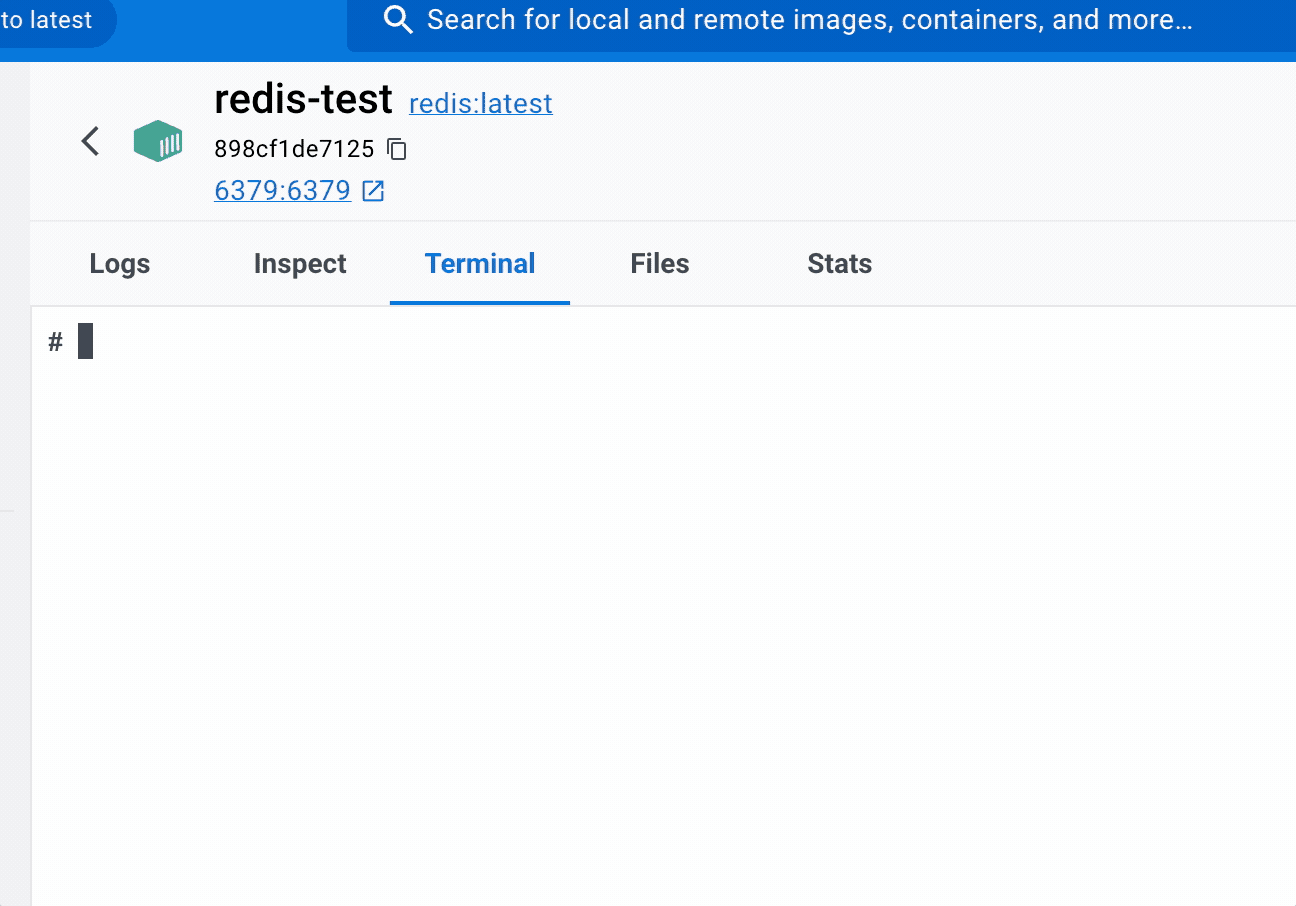
Task: Copy the container ID with copy icon
Action: tap(397, 150)
